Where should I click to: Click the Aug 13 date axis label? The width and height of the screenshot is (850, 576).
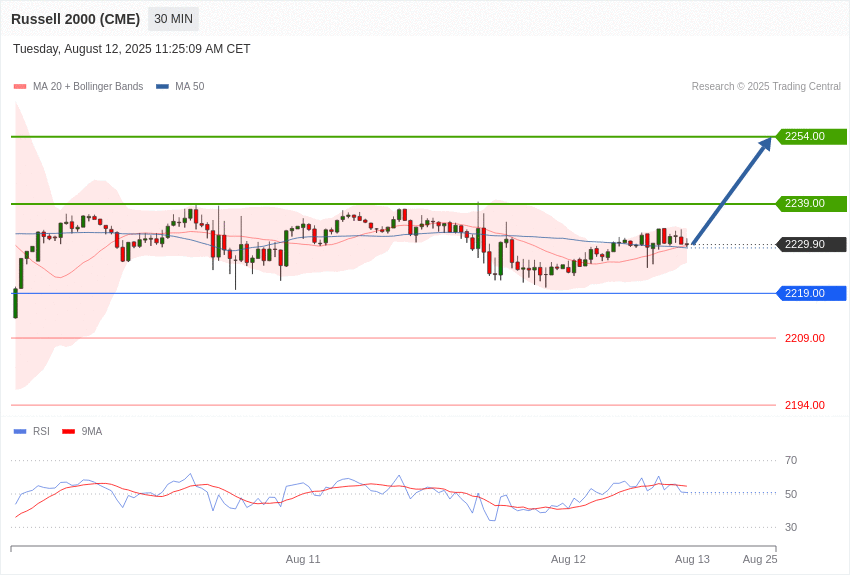pos(692,559)
